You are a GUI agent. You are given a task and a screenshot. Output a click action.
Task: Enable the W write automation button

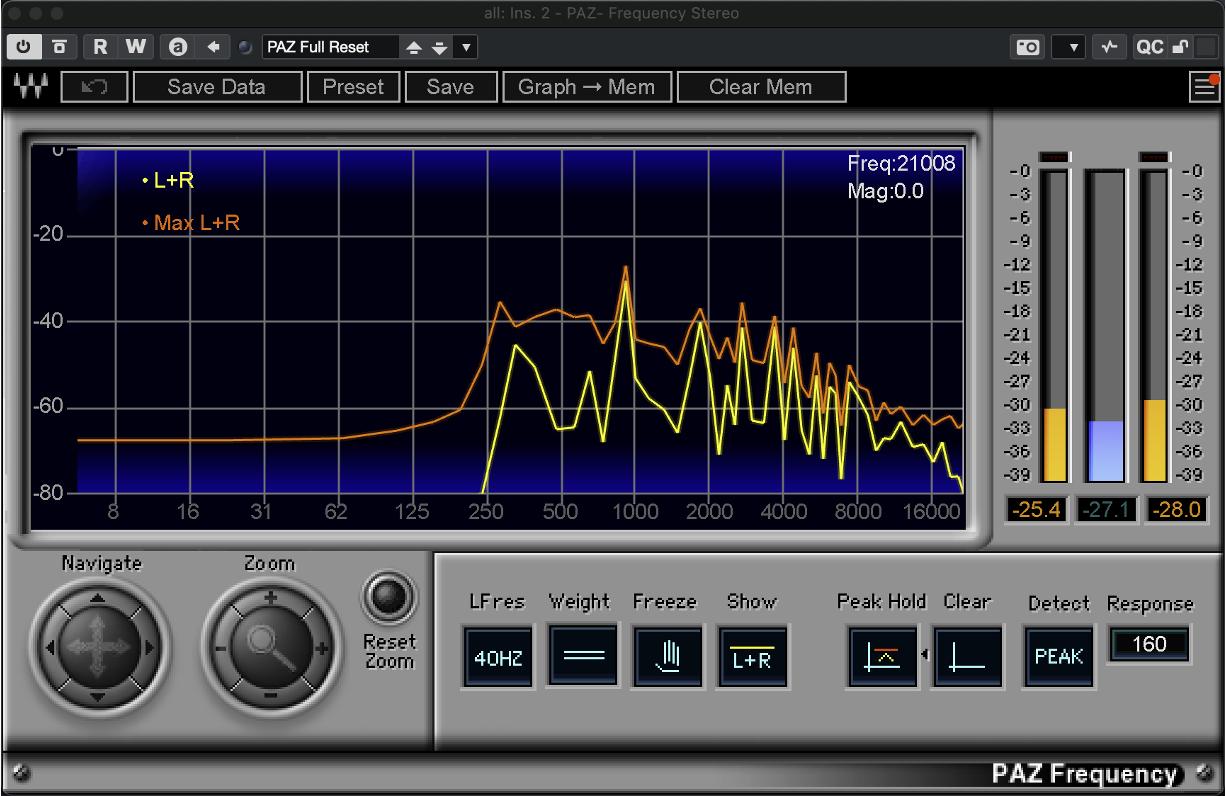[135, 47]
